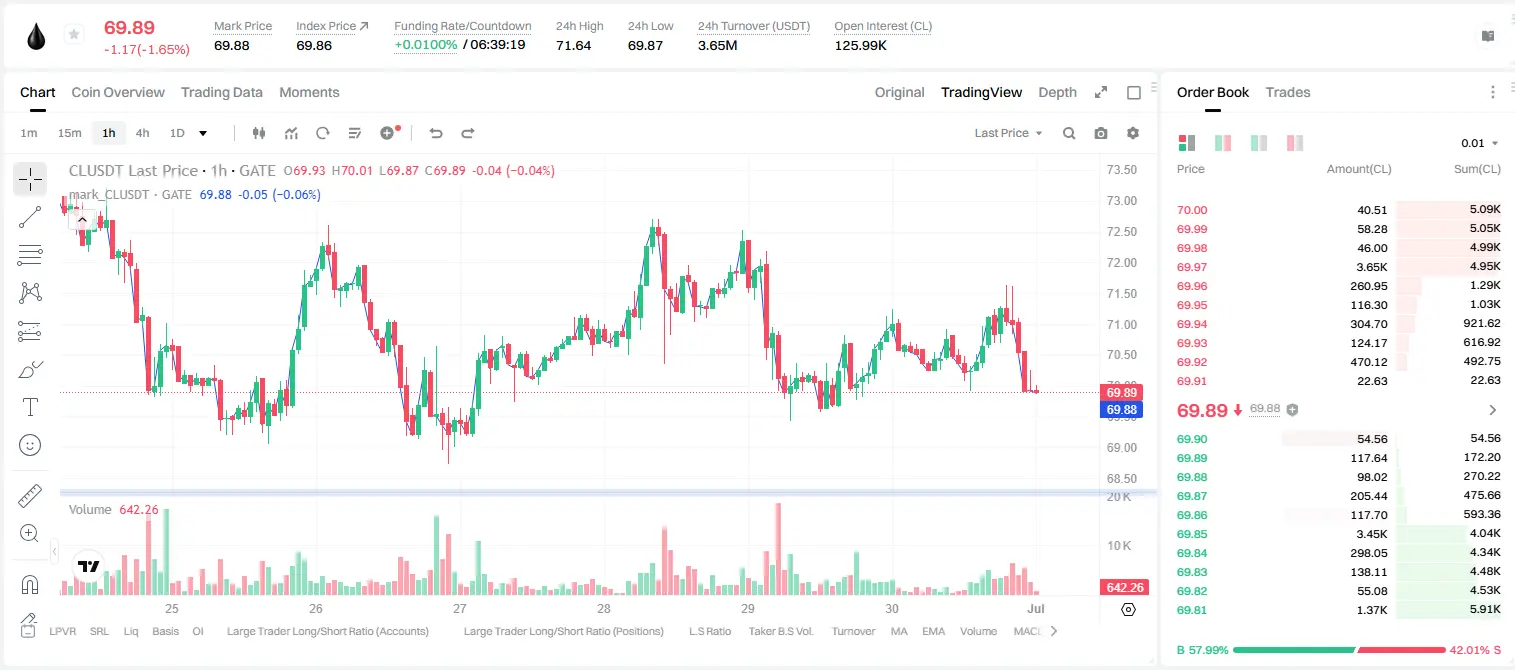Activate the magnet snap mode
Viewport: 1515px width, 670px height.
tap(30, 585)
